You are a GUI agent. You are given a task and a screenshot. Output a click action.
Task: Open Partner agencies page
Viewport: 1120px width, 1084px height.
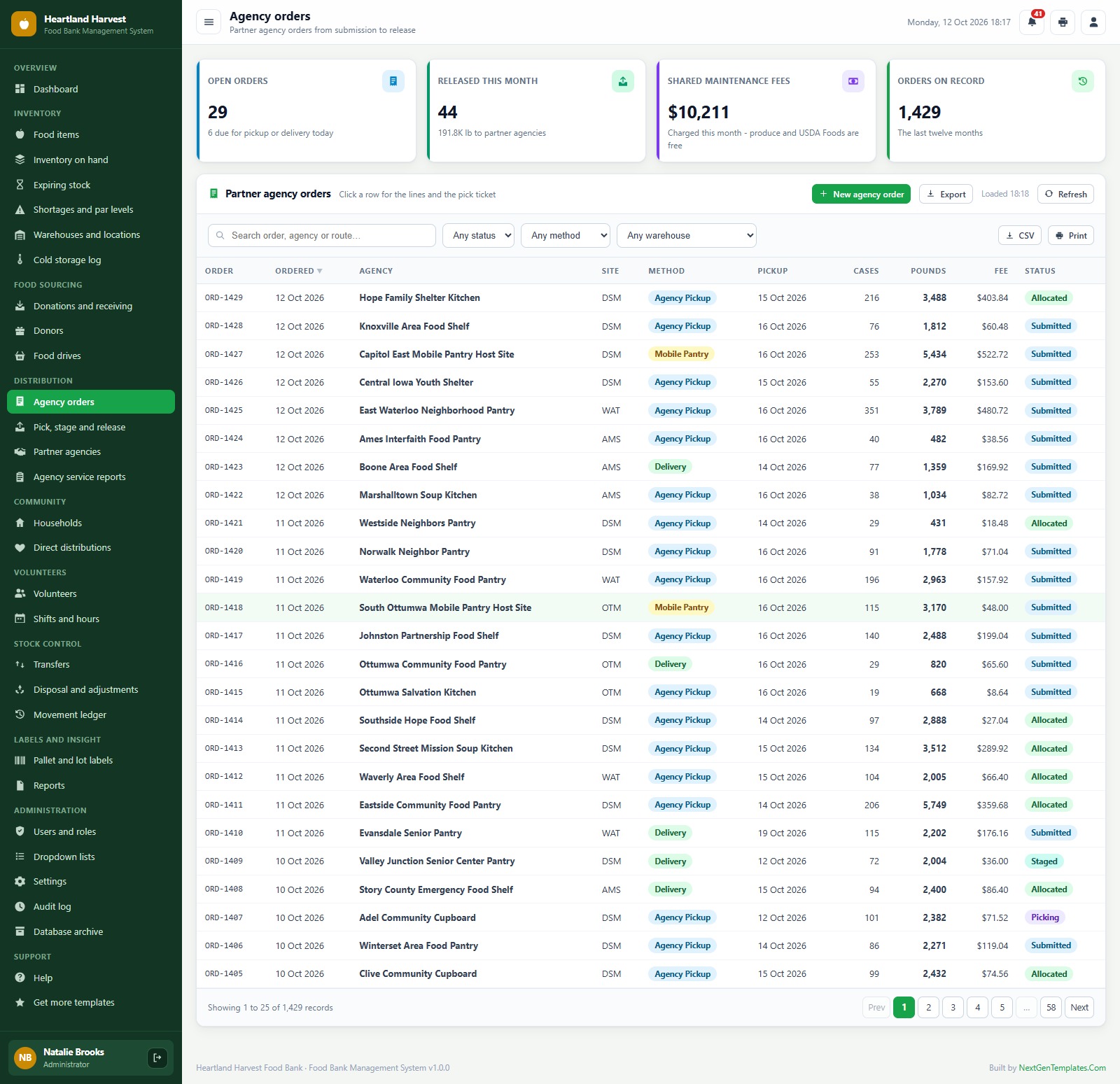(x=91, y=451)
